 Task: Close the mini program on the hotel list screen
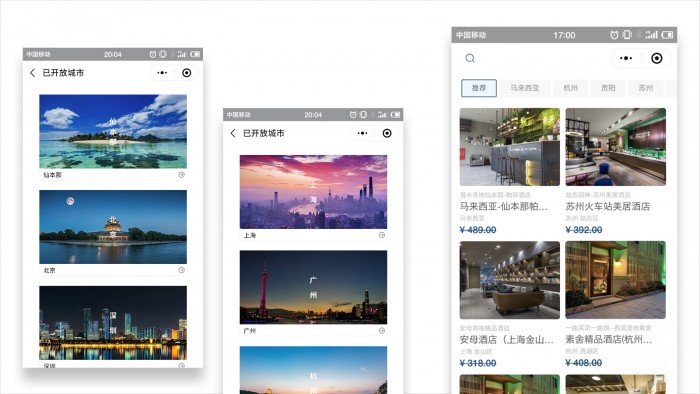tap(657, 58)
